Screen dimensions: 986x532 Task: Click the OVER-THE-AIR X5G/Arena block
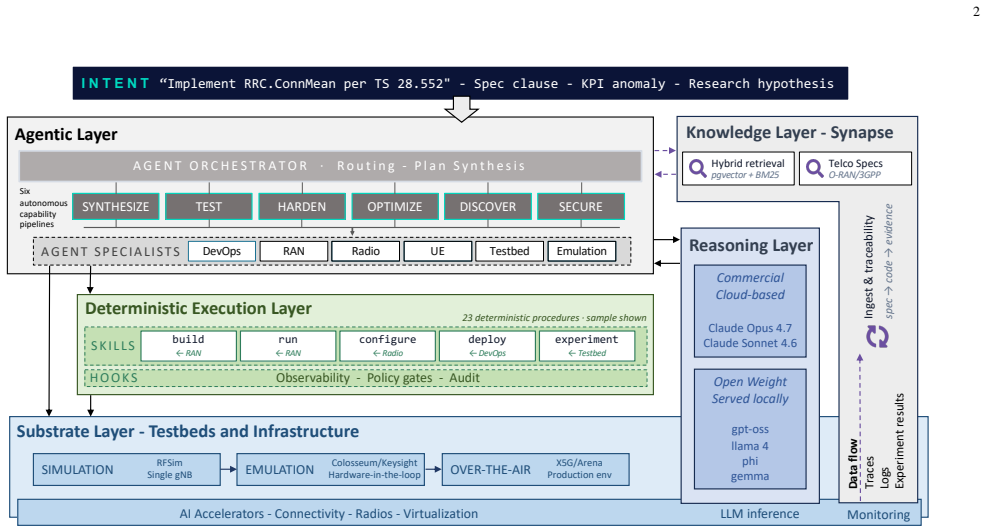click(x=536, y=469)
